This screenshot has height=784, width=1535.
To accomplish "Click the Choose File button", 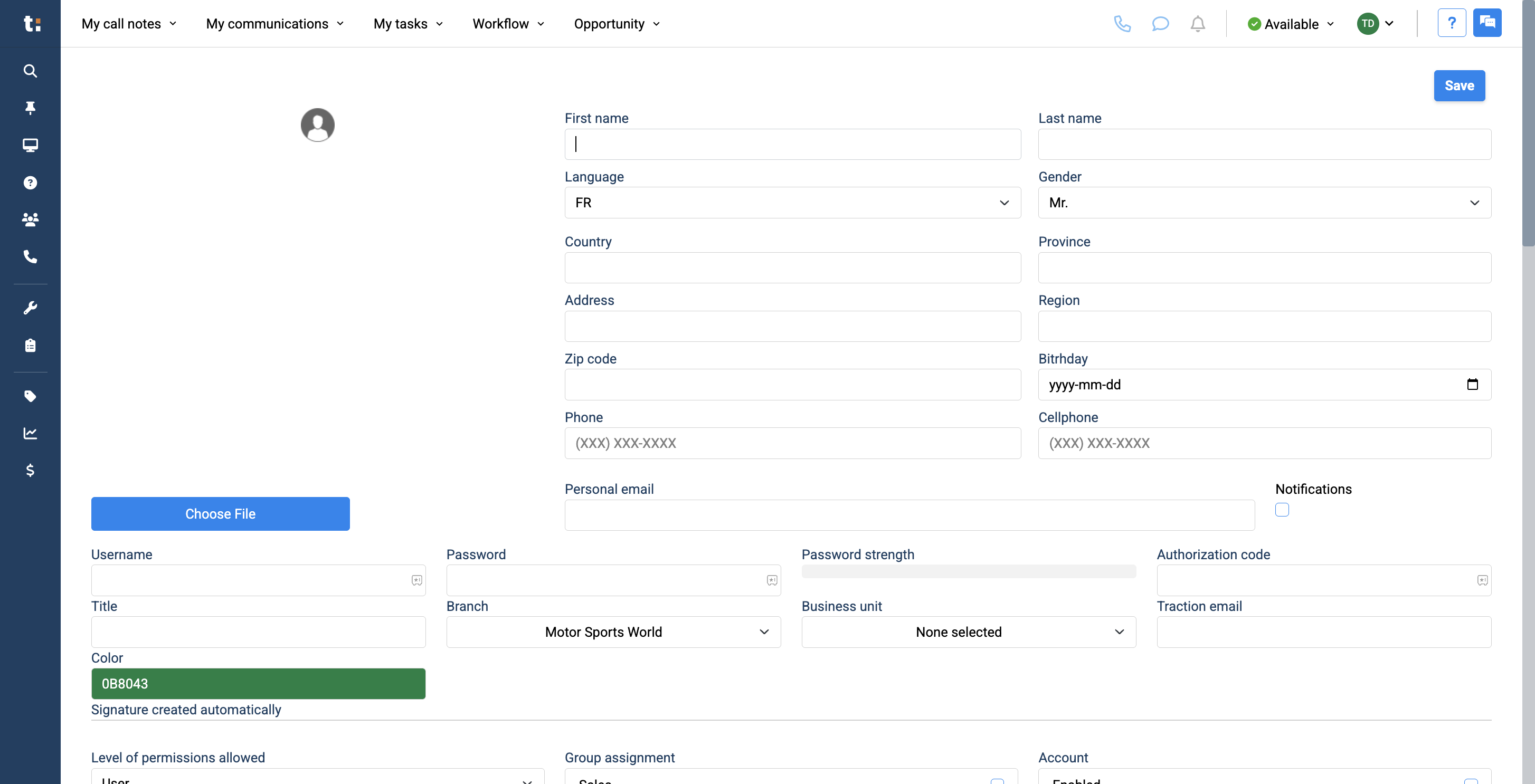I will click(x=220, y=513).
